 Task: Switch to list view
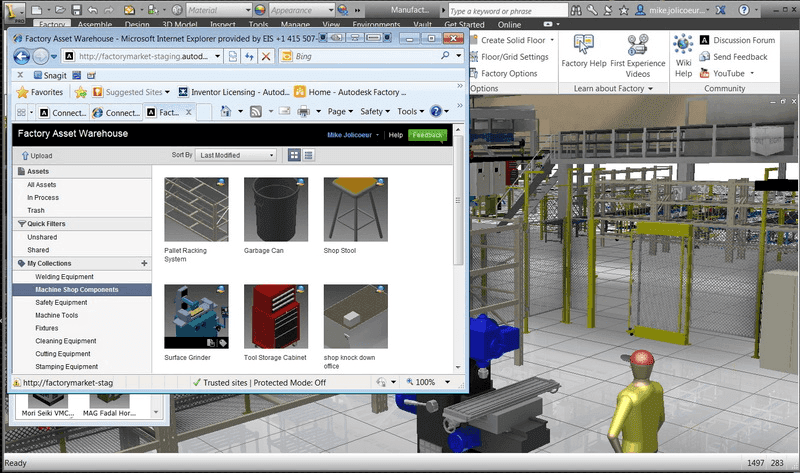pos(308,155)
